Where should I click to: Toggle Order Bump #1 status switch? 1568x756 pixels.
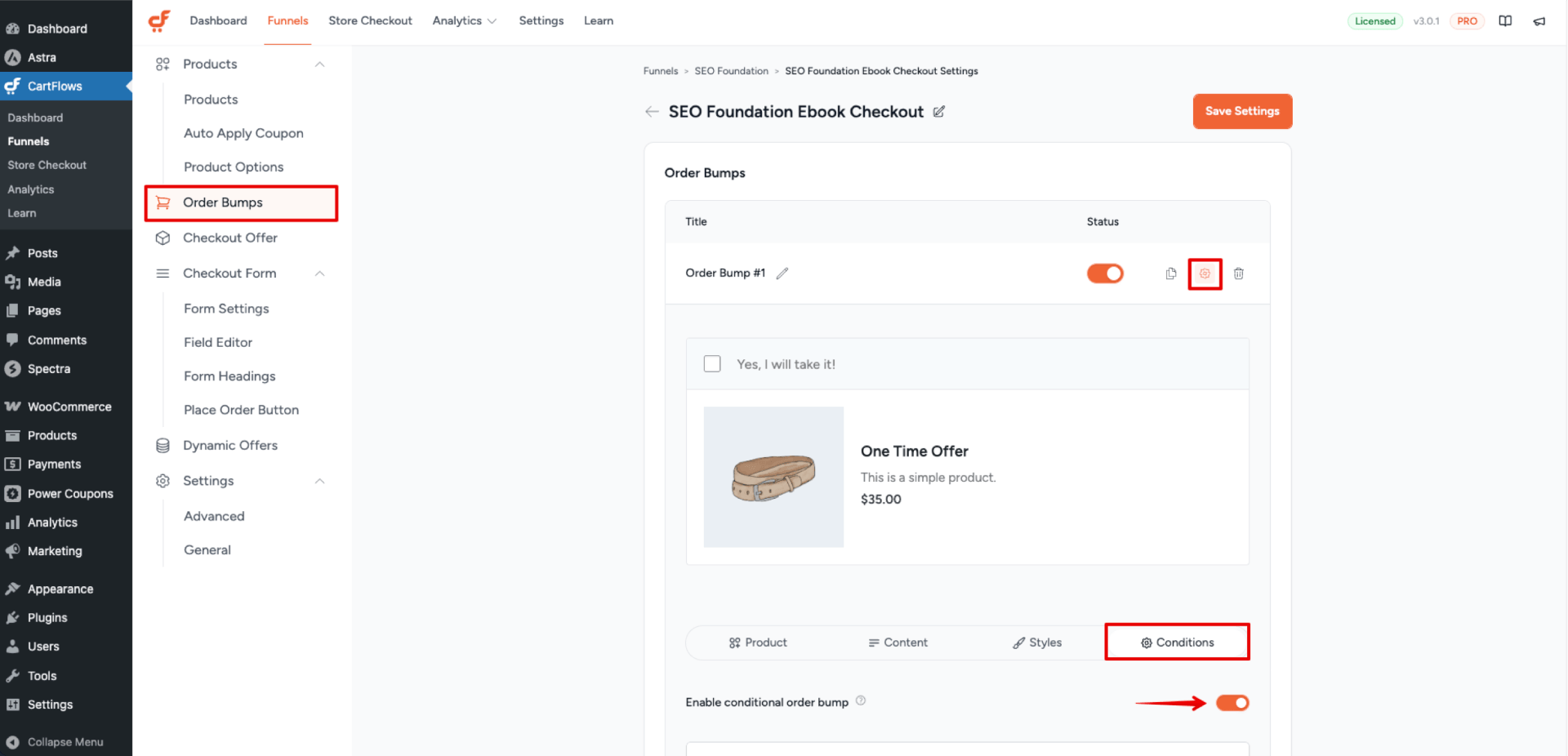(1105, 273)
